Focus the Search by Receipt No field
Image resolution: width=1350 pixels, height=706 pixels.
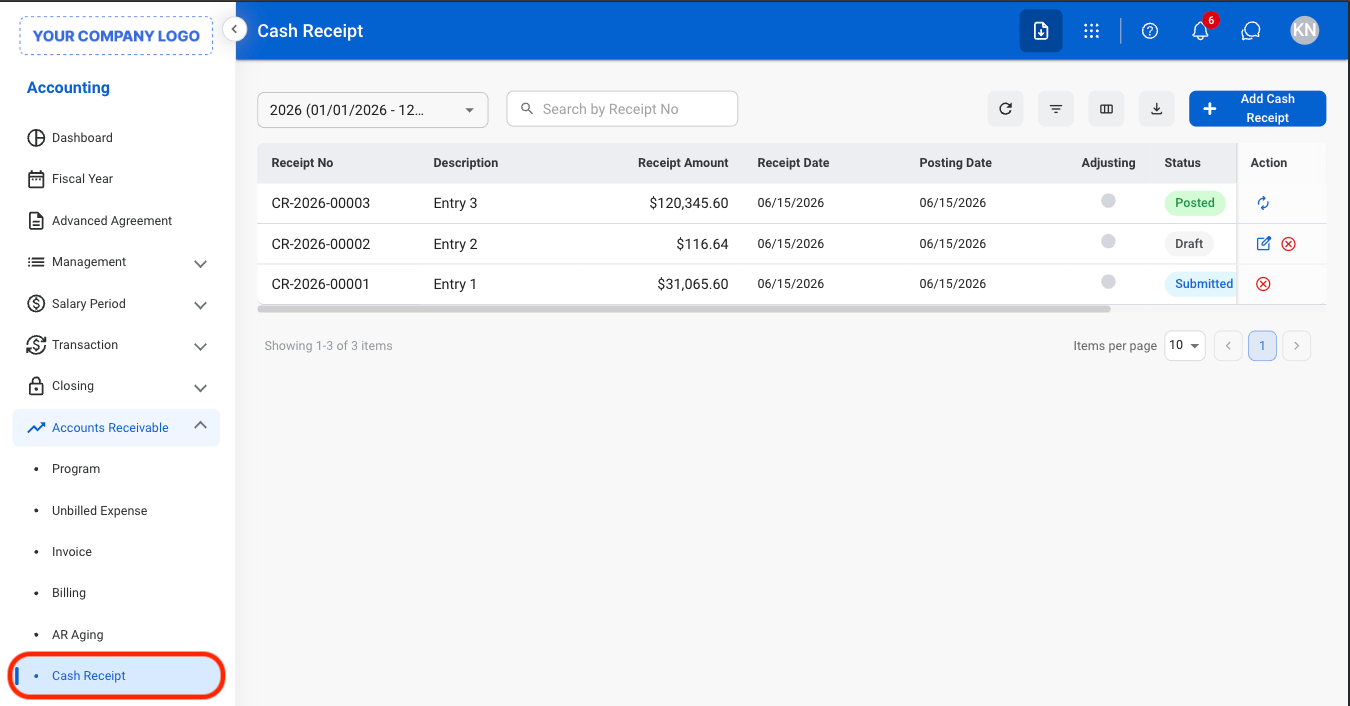coord(622,109)
